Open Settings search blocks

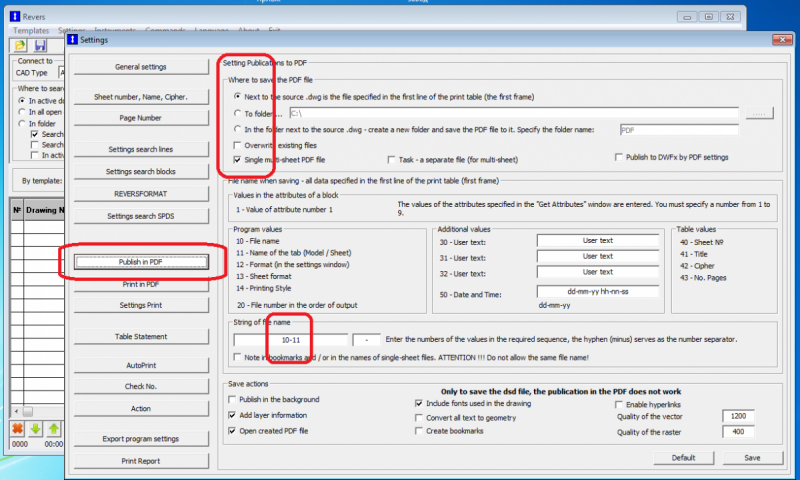(x=141, y=171)
